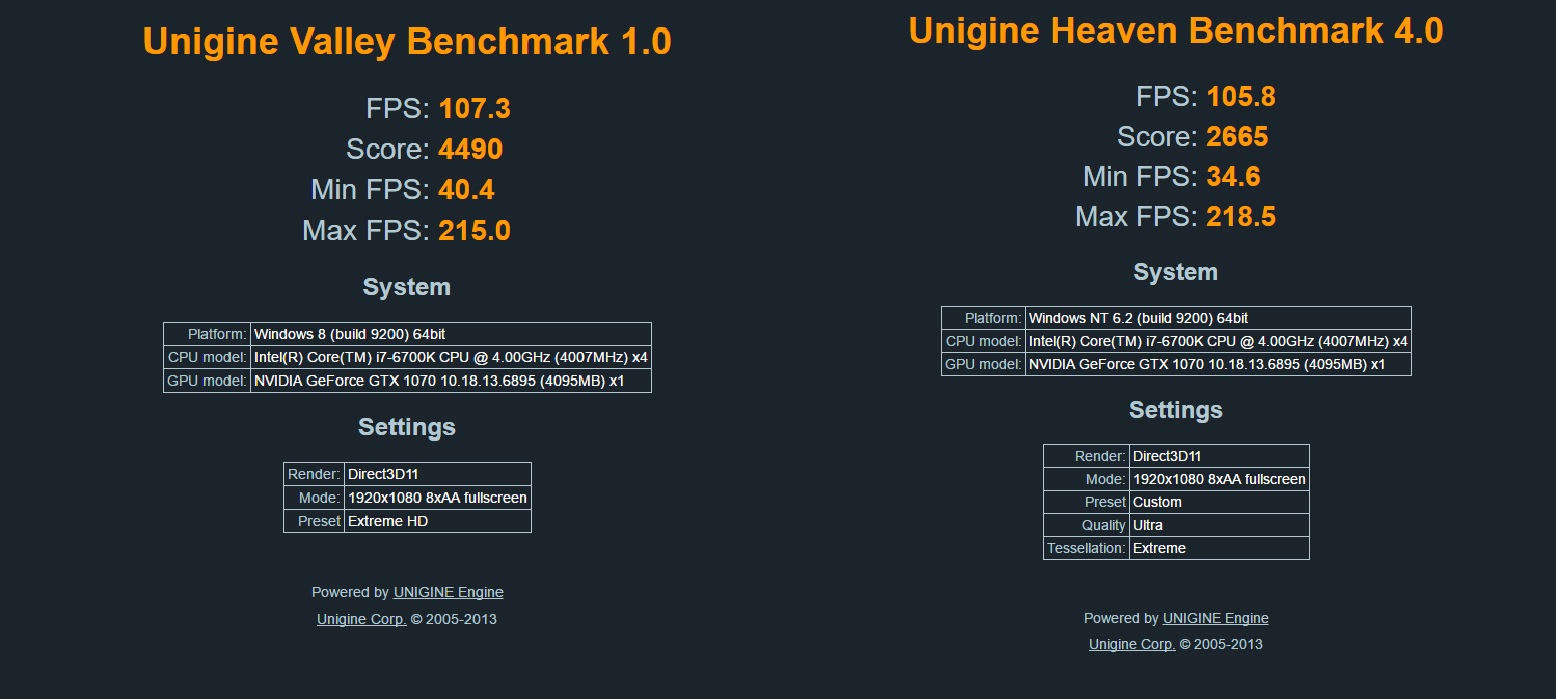Viewport: 1556px width, 699px height.
Task: Click the Heaven CPU model i7-6700K cell
Action: click(x=1218, y=341)
